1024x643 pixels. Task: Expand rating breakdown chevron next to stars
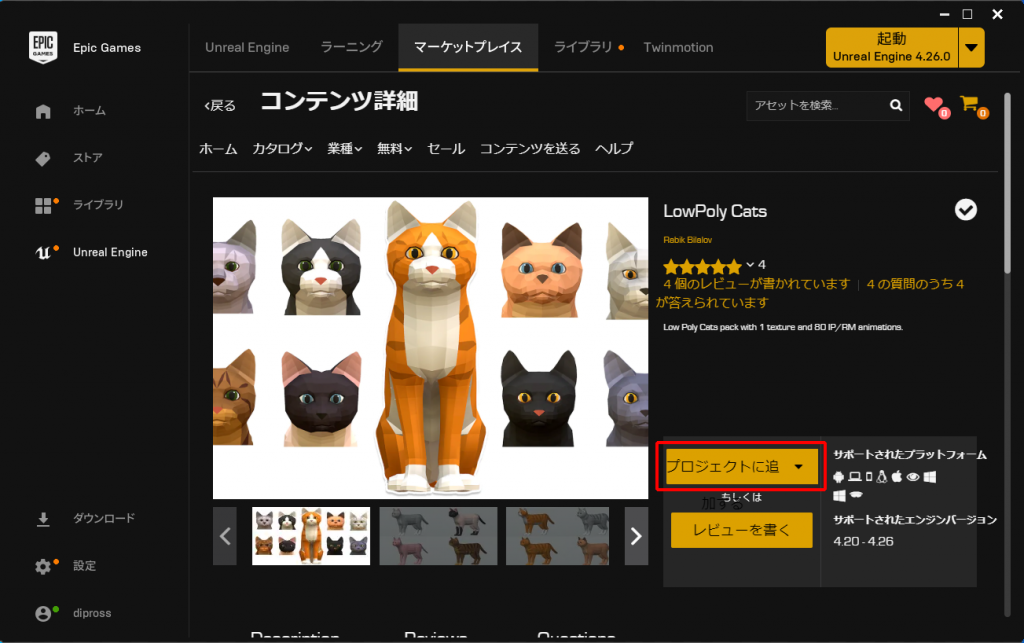point(750,264)
